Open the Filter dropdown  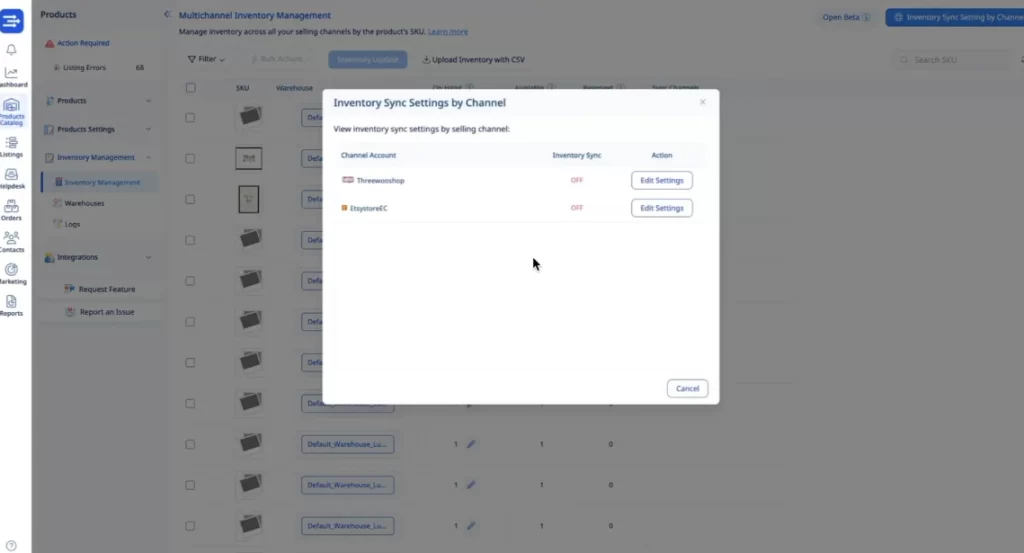pos(206,59)
